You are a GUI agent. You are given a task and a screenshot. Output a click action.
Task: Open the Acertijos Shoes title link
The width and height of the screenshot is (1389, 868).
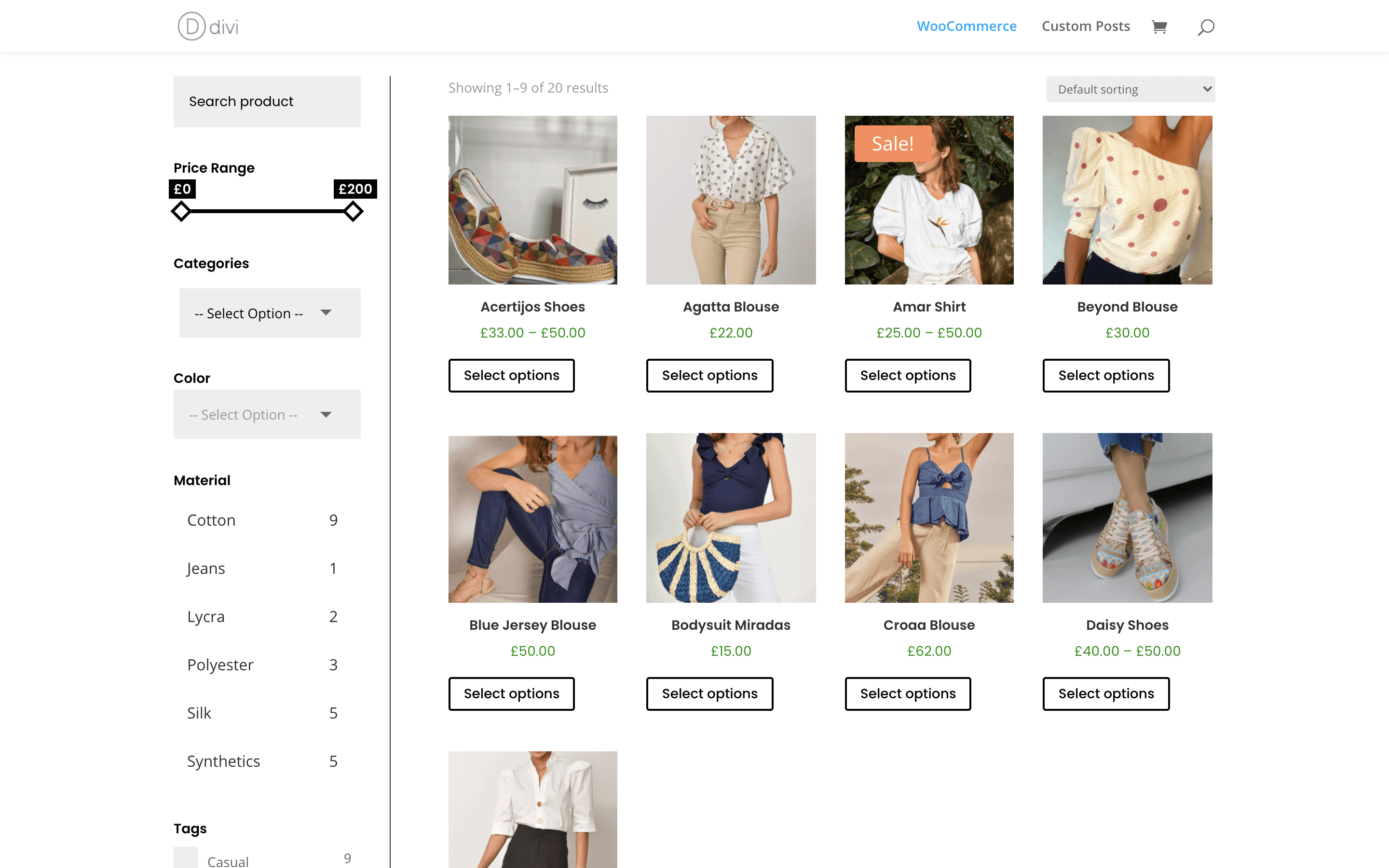[x=532, y=307]
